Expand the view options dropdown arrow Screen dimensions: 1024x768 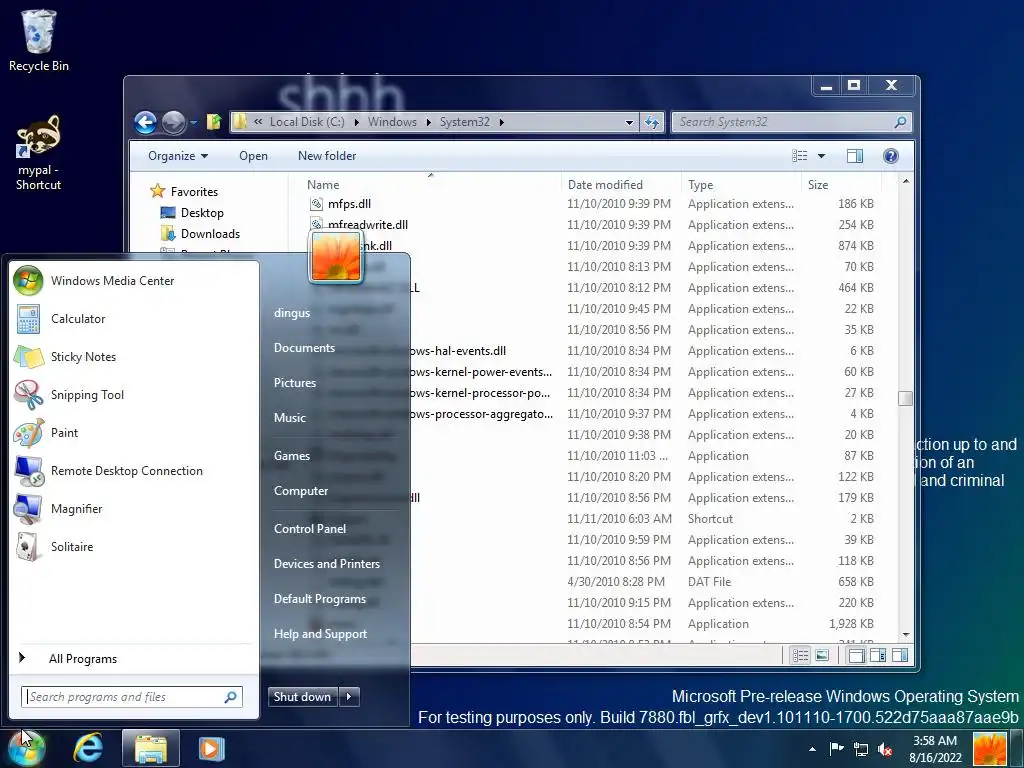822,155
